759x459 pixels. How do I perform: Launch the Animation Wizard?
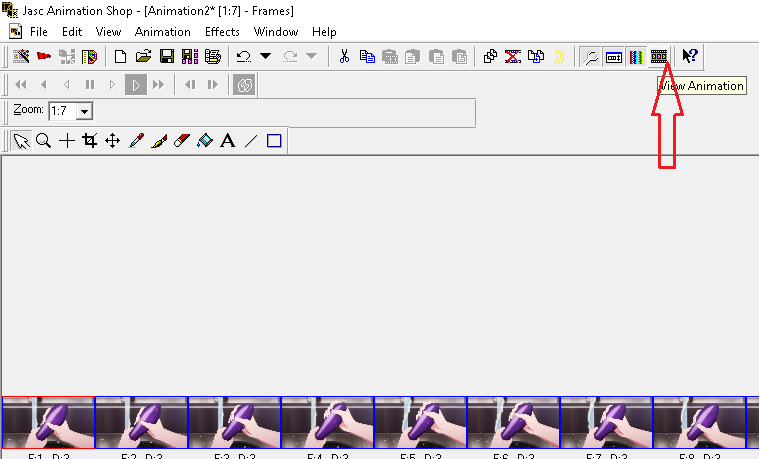pos(21,57)
